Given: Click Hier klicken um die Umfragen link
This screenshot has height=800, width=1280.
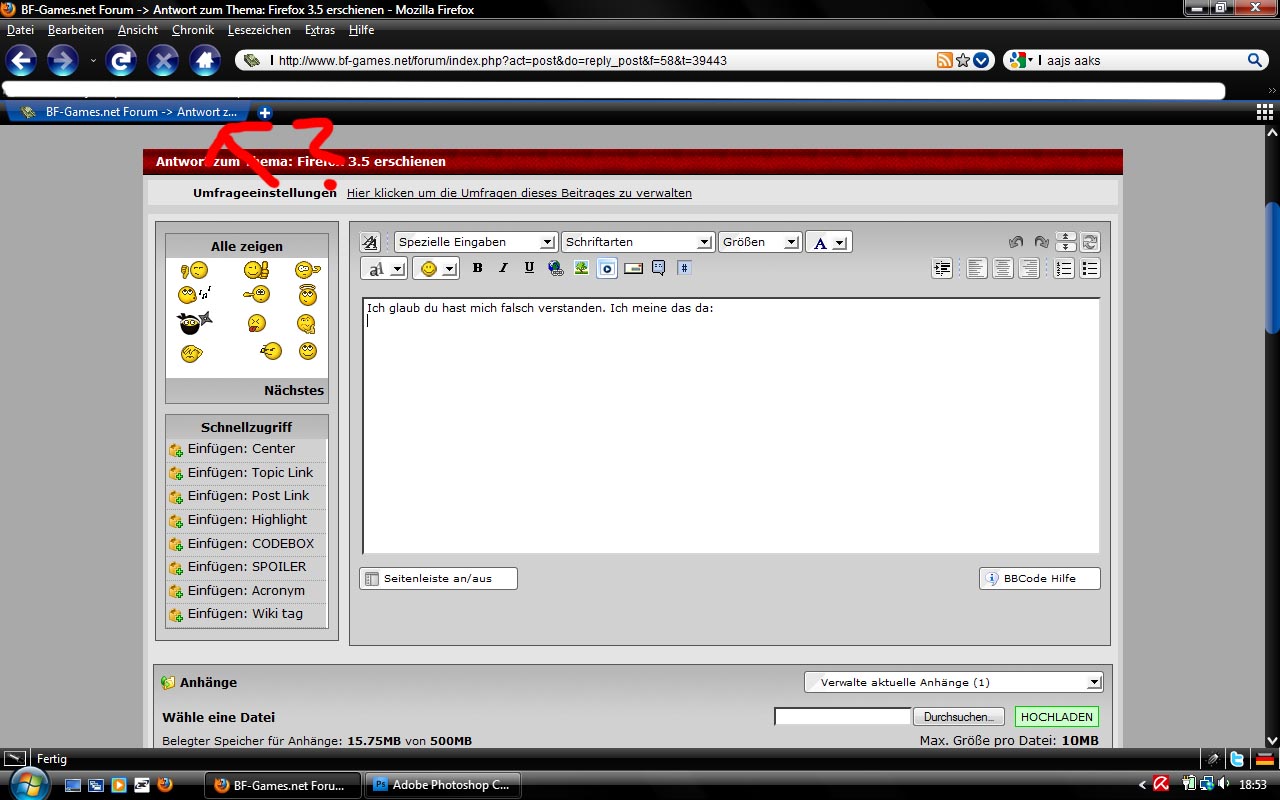Looking at the screenshot, I should [x=519, y=193].
